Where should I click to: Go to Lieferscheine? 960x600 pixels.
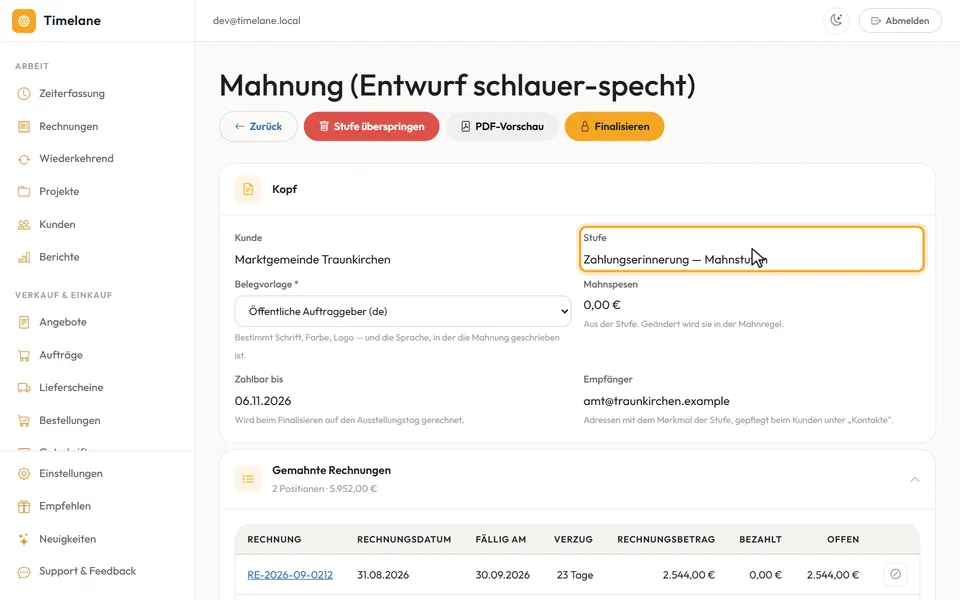71,388
